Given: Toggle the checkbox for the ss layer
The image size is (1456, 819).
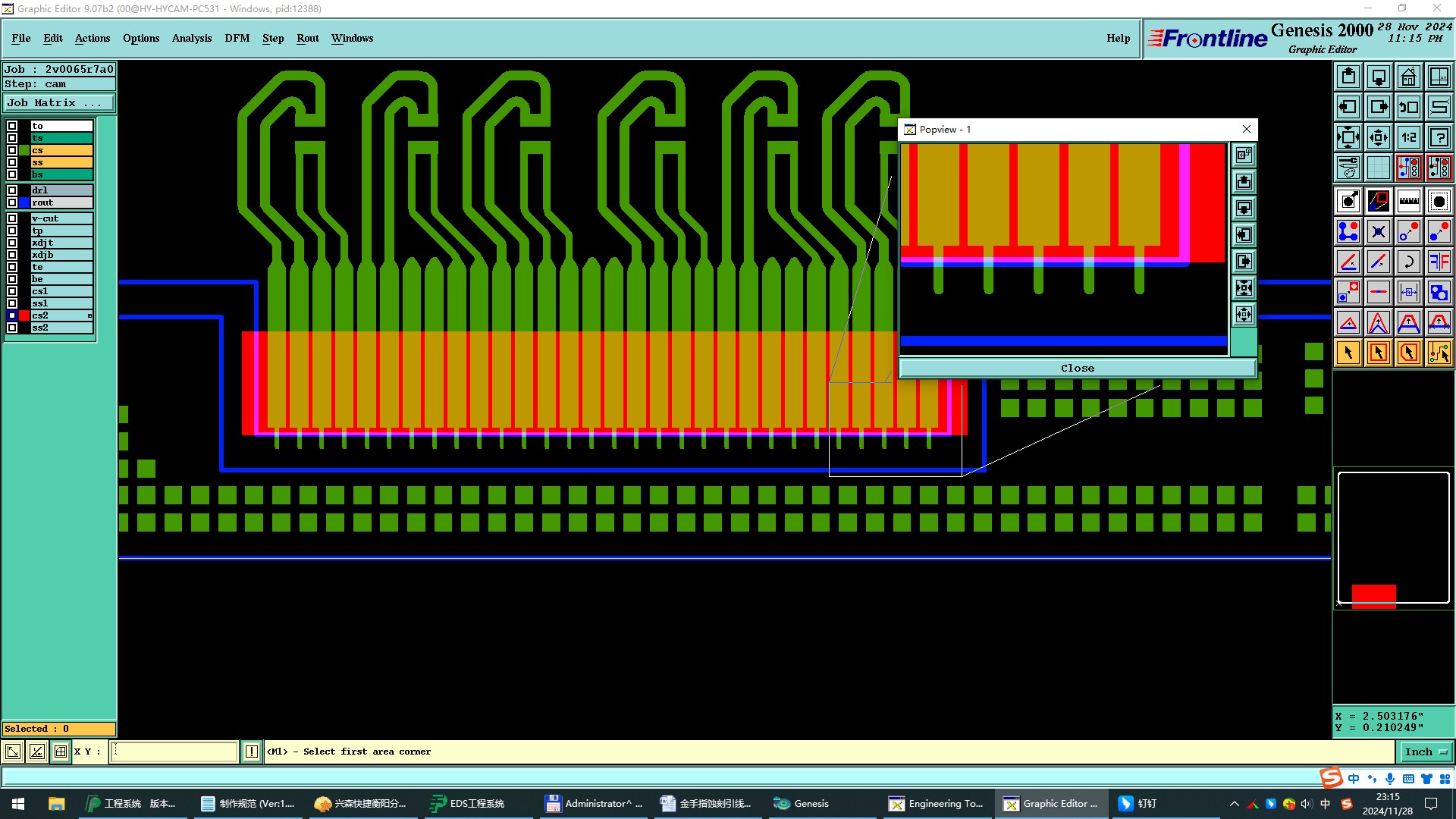Looking at the screenshot, I should [x=12, y=162].
